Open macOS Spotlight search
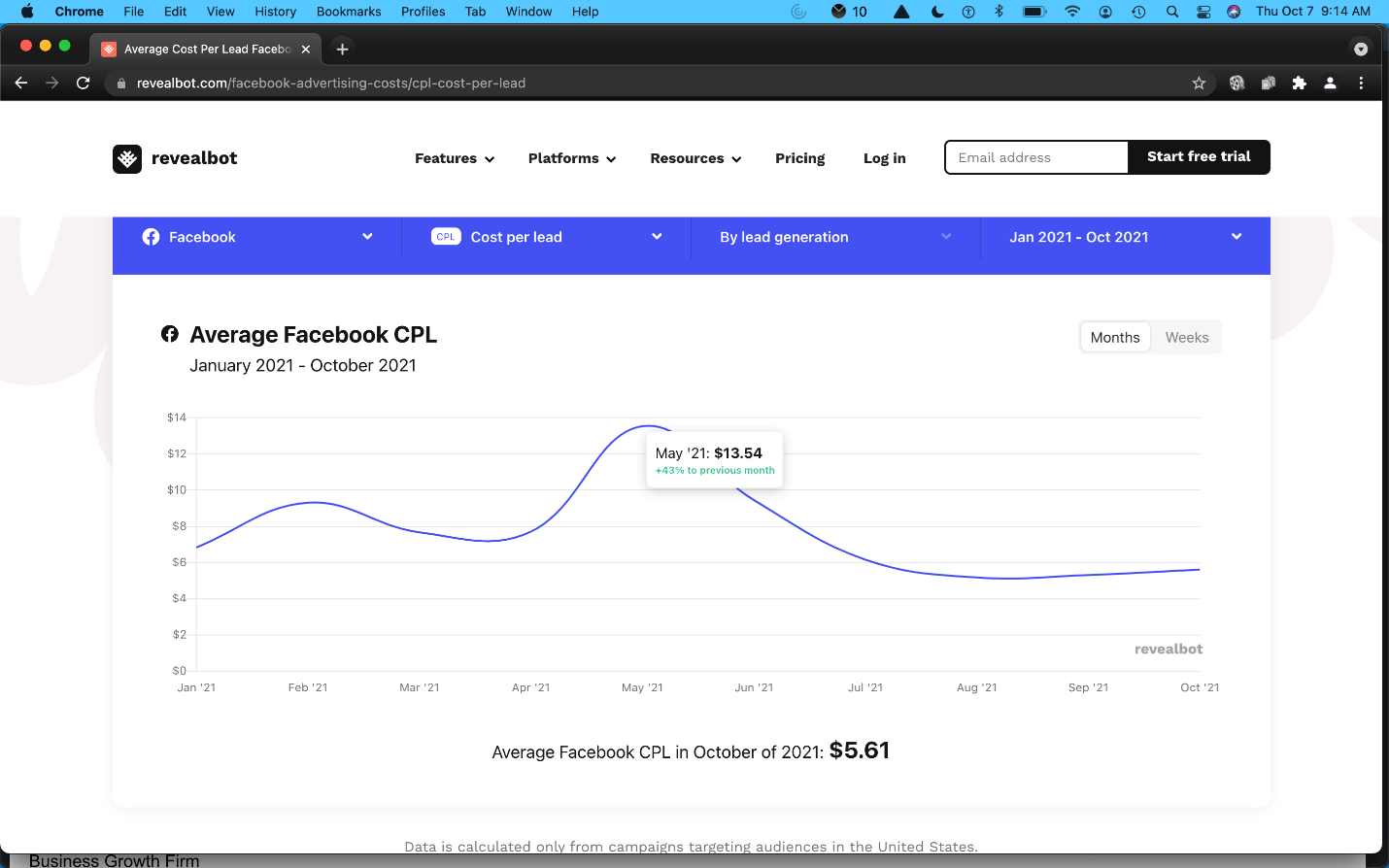Image resolution: width=1389 pixels, height=868 pixels. pyautogui.click(x=1172, y=12)
